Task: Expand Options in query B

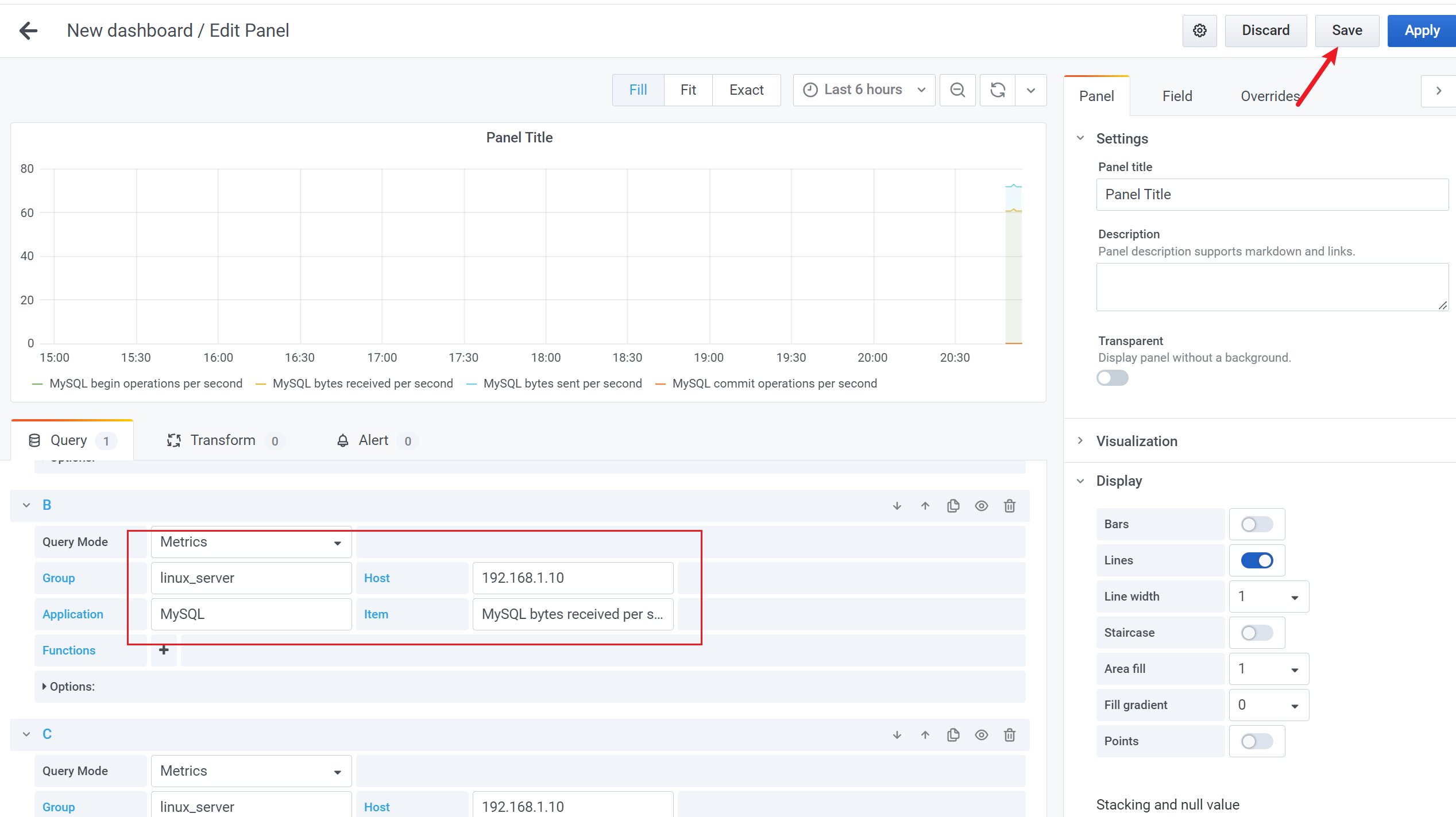Action: pos(68,687)
